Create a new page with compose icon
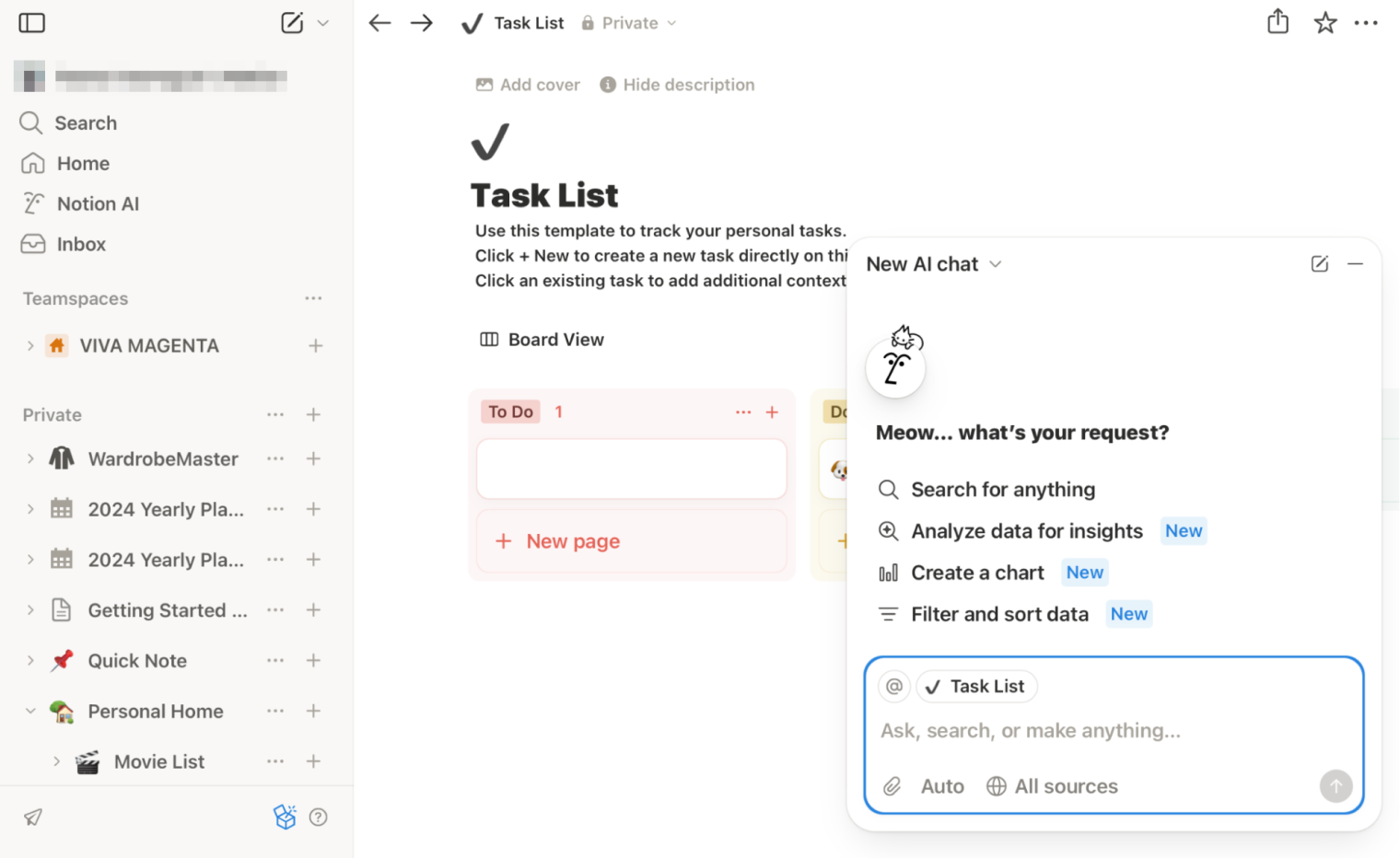 point(292,23)
